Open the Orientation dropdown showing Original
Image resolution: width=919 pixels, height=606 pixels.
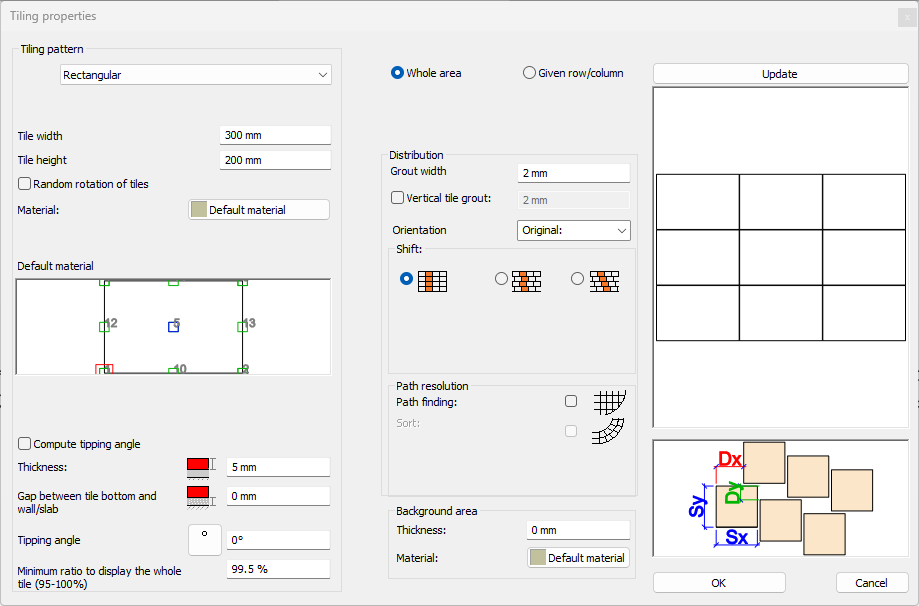[x=573, y=230]
